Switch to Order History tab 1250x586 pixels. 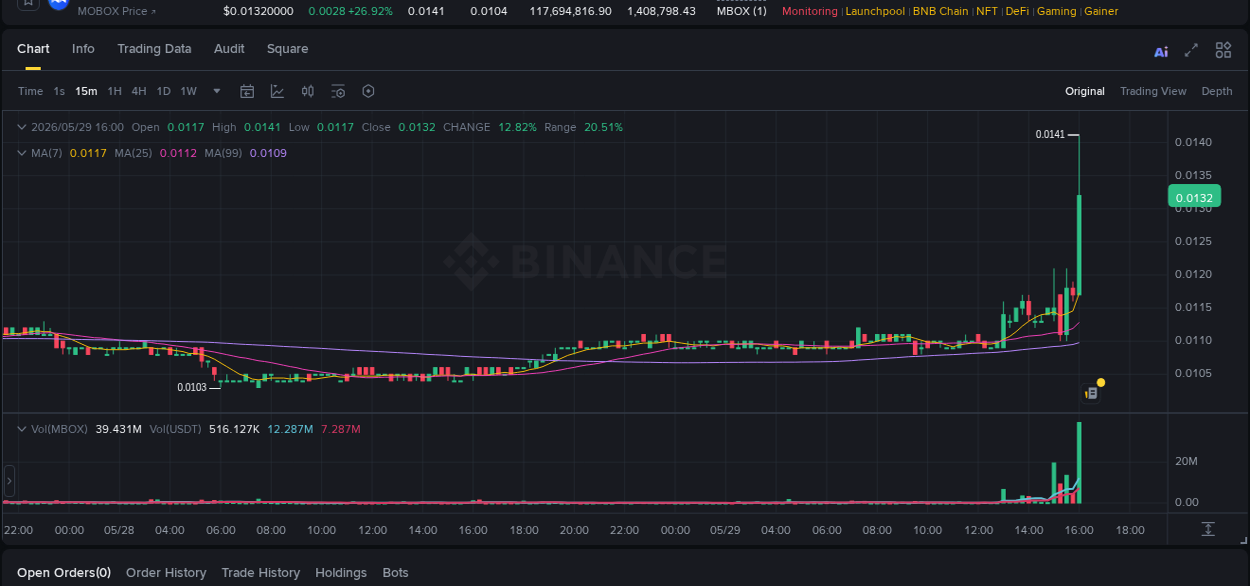[166, 573]
